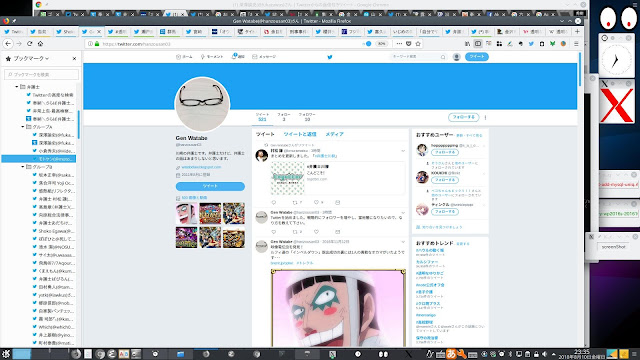640x360 pixels.
Task: Click site info icon beside the padlock
Action: 90,44
